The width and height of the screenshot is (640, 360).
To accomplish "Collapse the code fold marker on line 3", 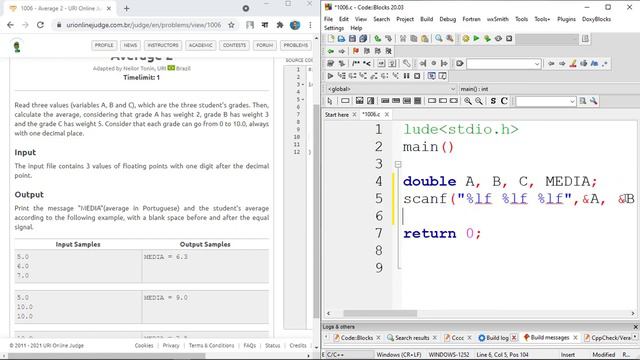I will (x=398, y=164).
